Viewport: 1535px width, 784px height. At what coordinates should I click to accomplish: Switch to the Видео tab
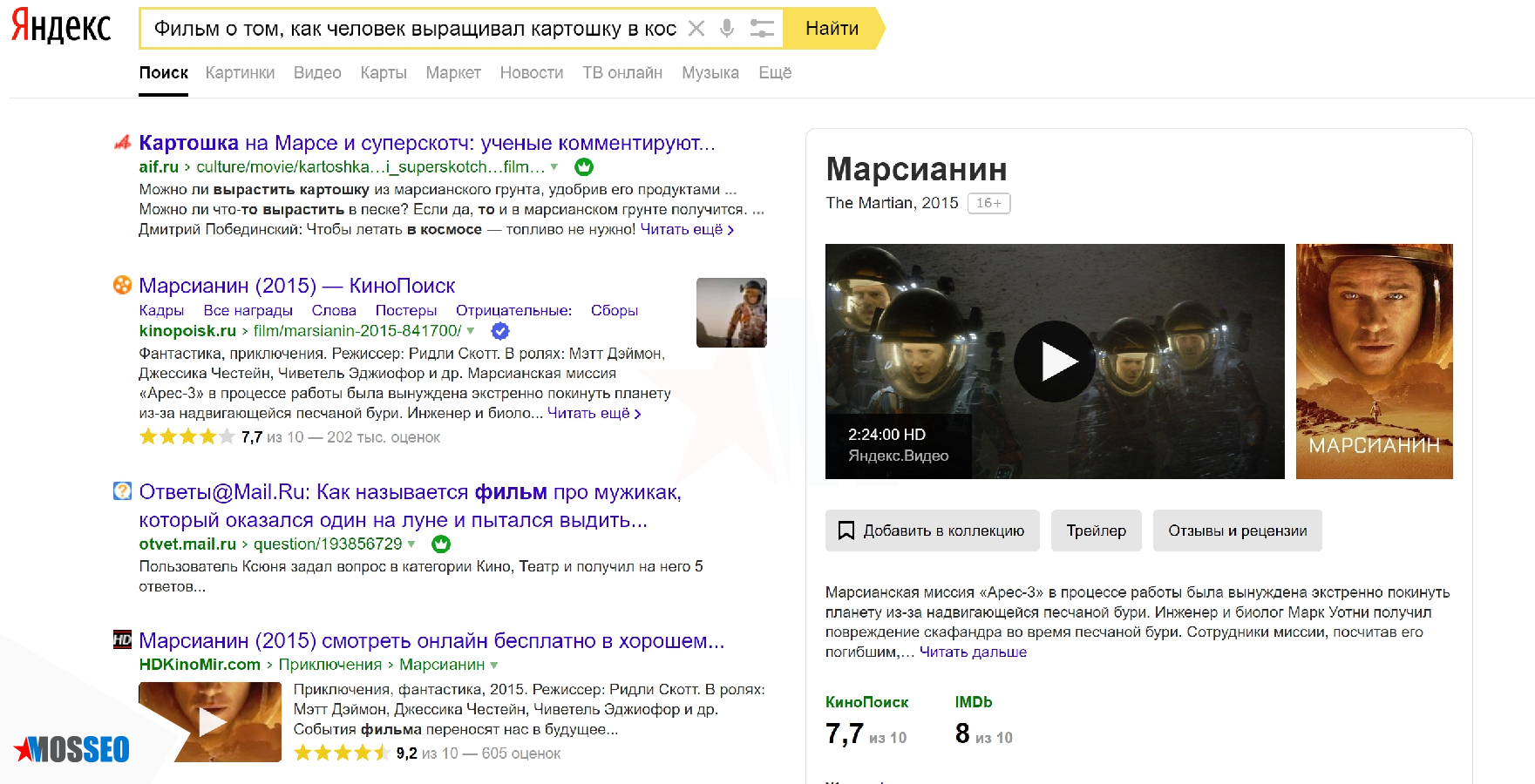click(x=317, y=73)
